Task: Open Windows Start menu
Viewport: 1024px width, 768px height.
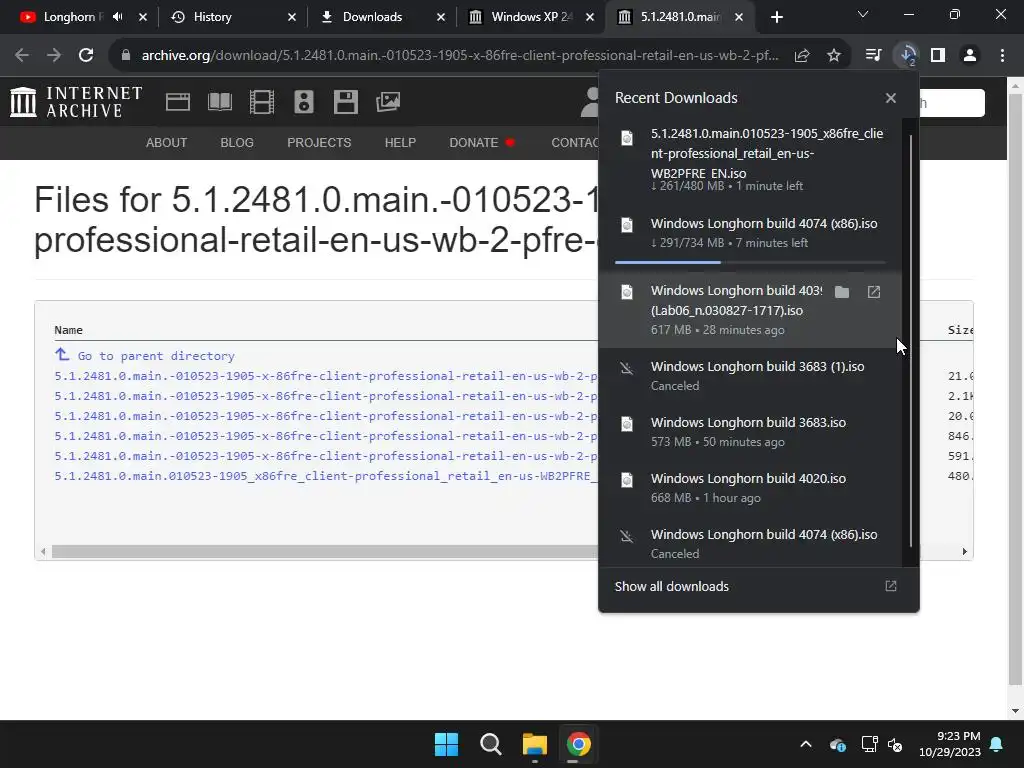Action: (447, 744)
